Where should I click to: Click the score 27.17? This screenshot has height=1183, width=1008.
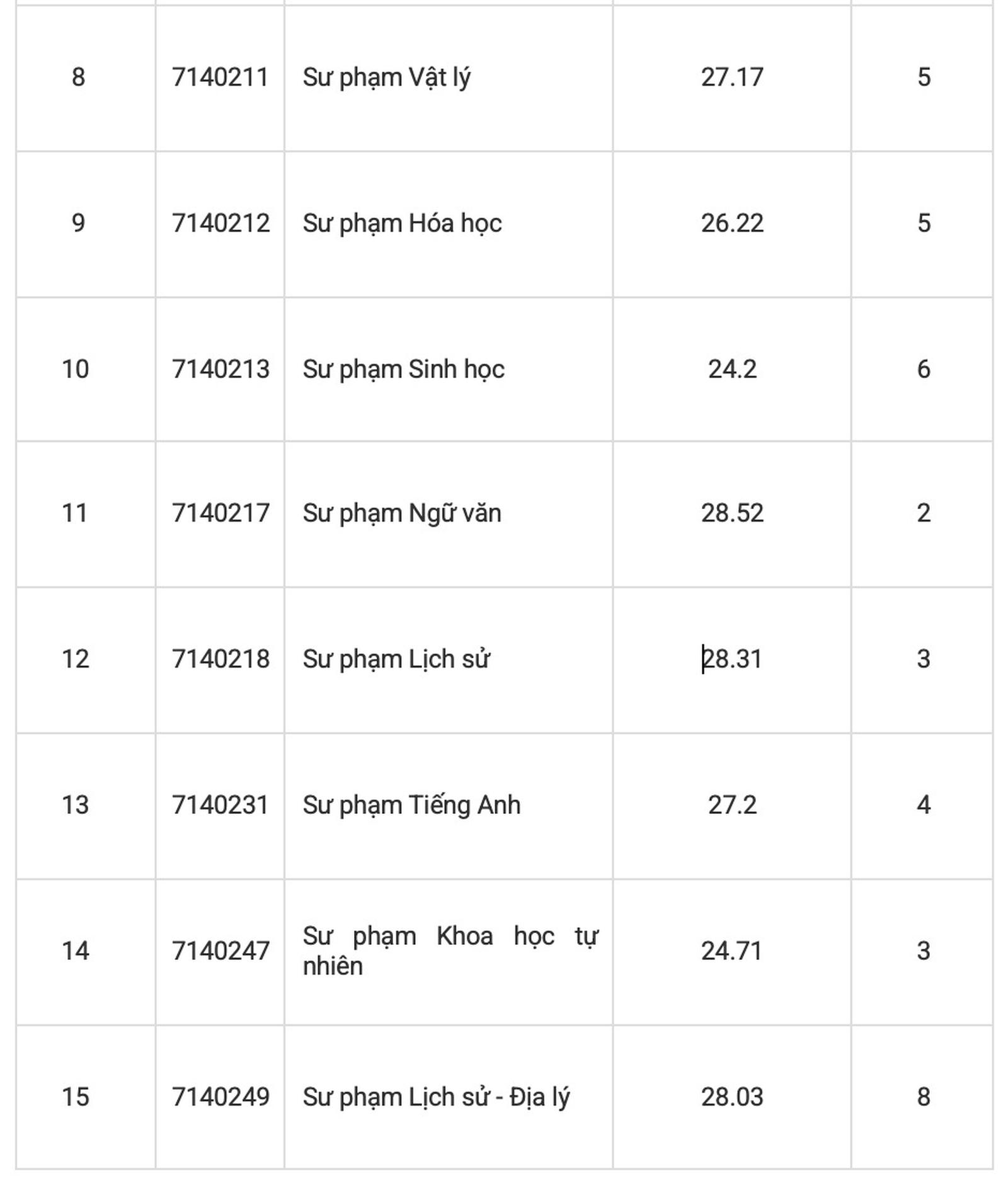pyautogui.click(x=731, y=77)
